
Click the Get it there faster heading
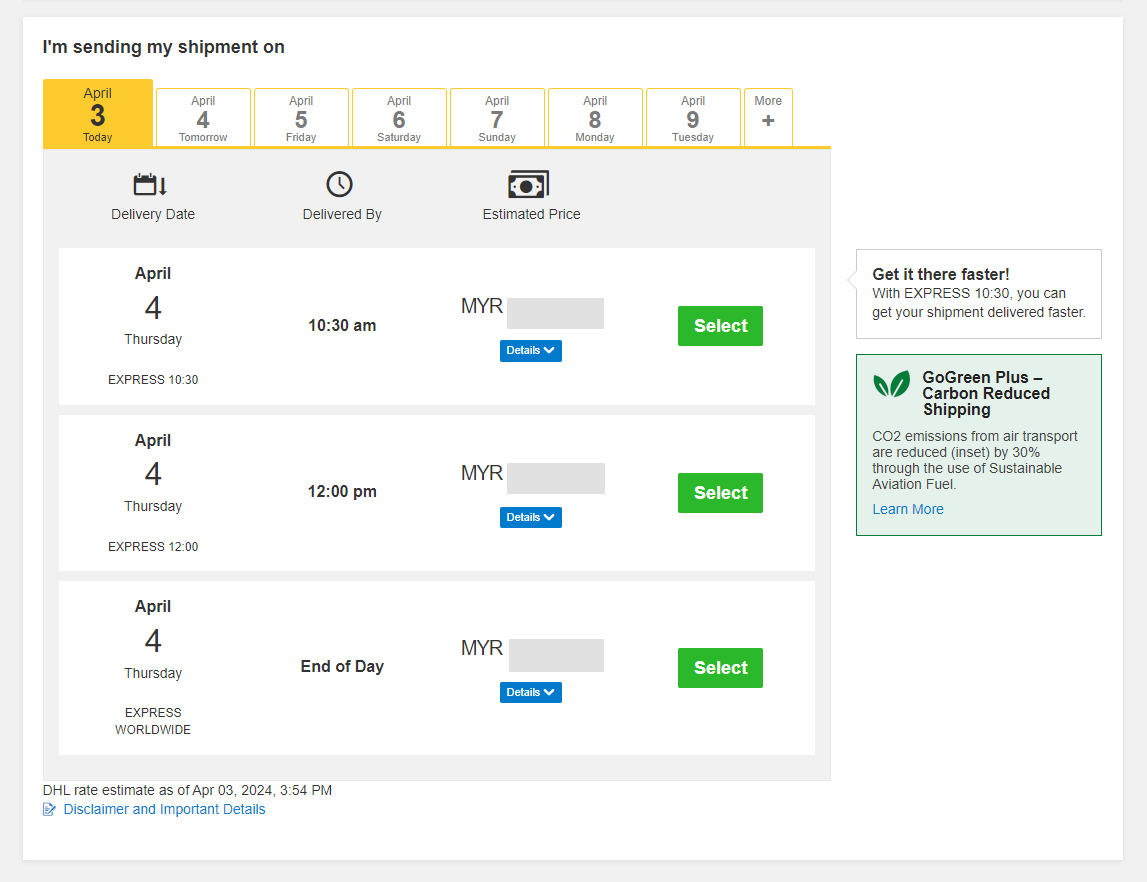(x=941, y=274)
